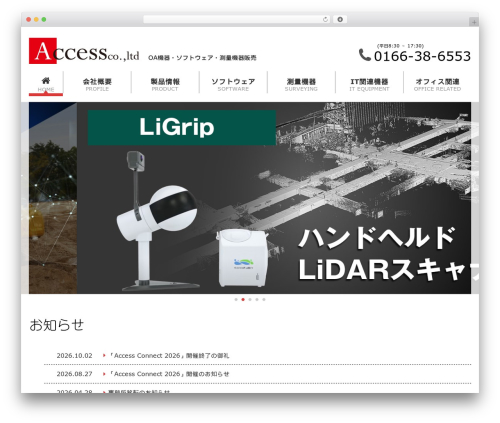The height and width of the screenshot is (423, 500).
Task: Click the phone number 0166-38-6553
Action: 422,56
